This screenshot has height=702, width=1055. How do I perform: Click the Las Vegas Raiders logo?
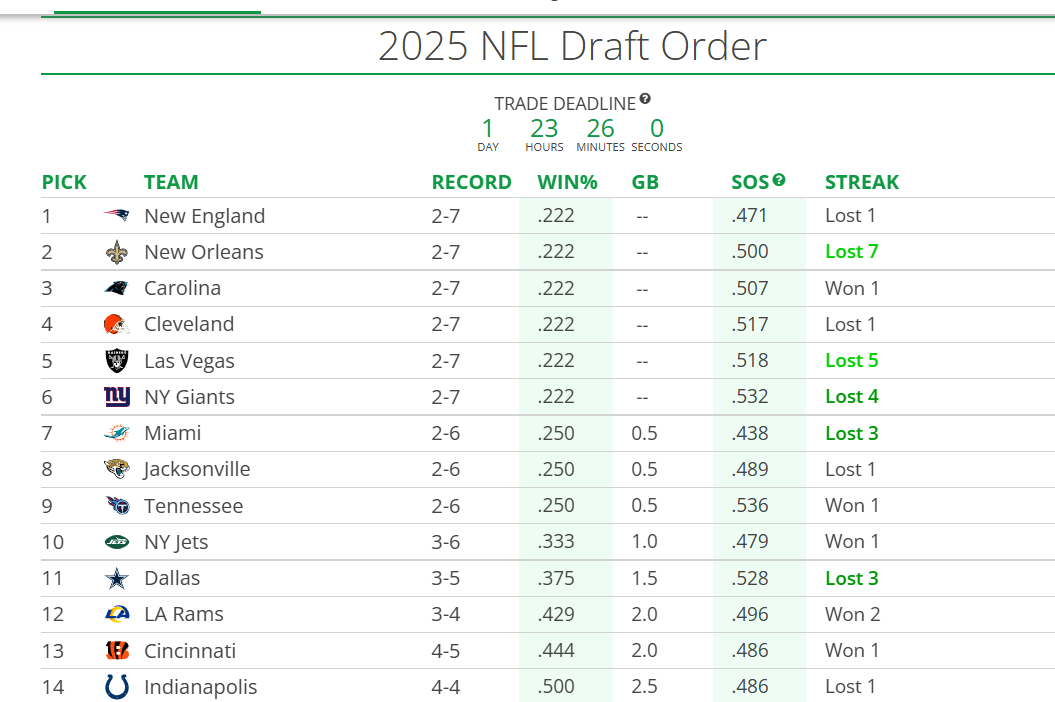[x=117, y=361]
